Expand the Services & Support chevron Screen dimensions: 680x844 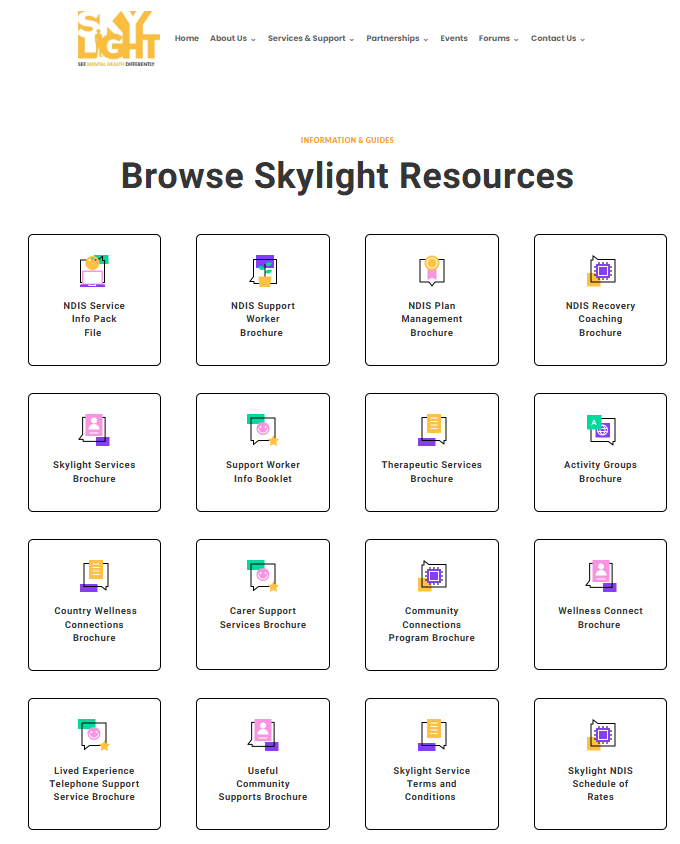352,39
